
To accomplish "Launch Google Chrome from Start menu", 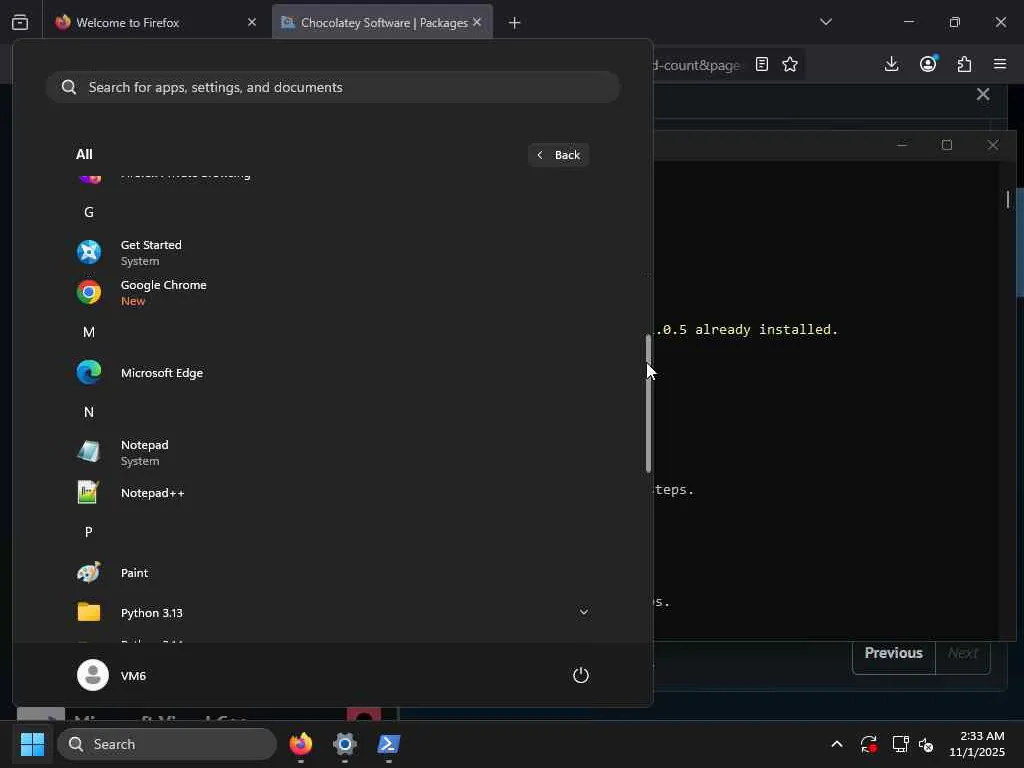I will pyautogui.click(x=333, y=293).
